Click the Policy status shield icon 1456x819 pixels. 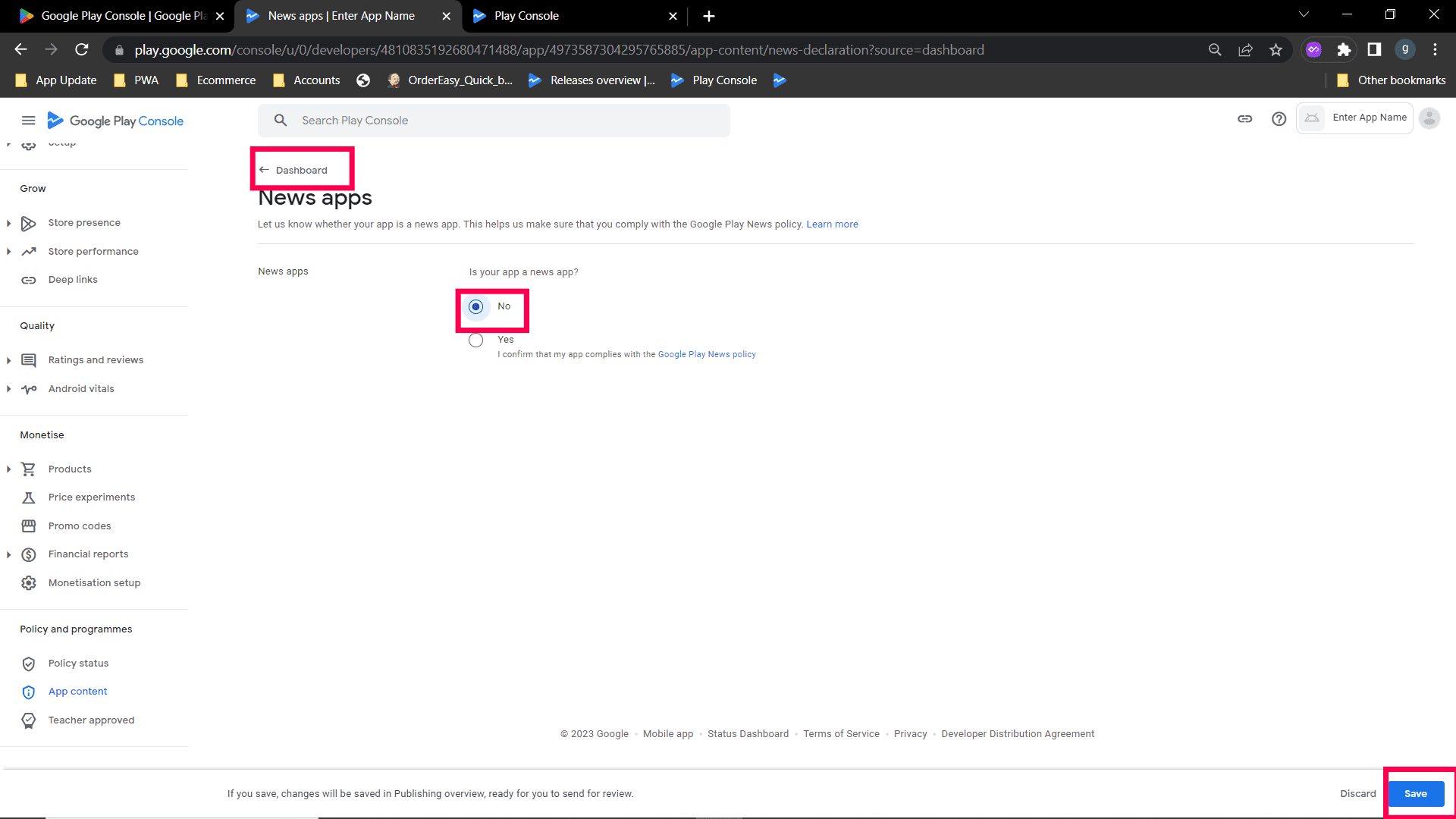click(29, 664)
